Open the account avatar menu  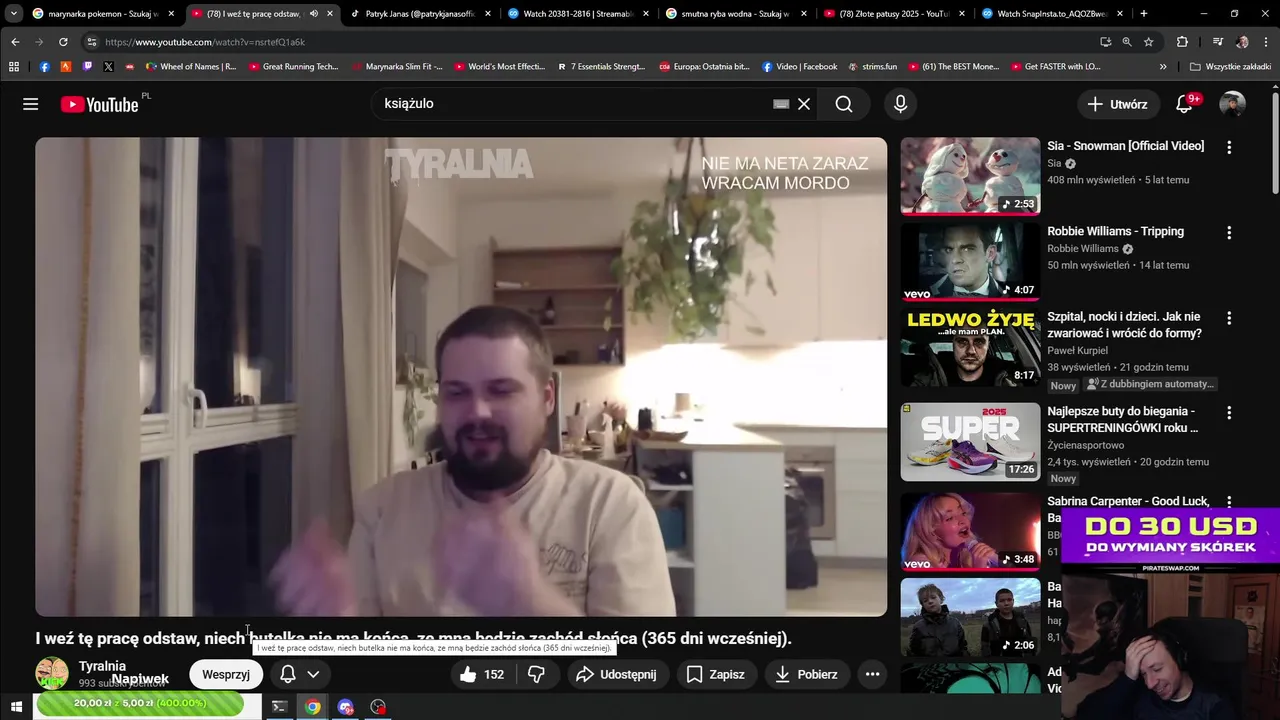pyautogui.click(x=1232, y=104)
